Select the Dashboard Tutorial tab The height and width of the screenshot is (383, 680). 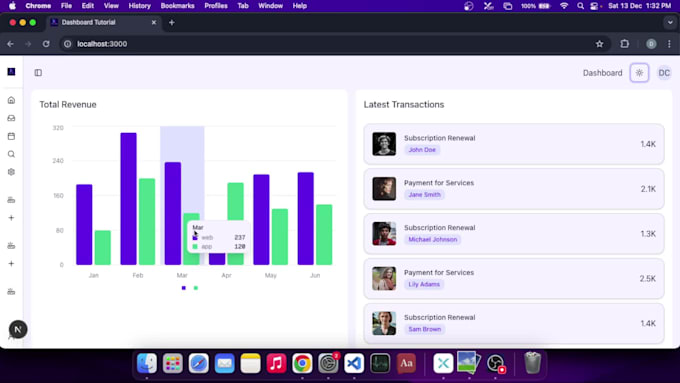coord(103,22)
